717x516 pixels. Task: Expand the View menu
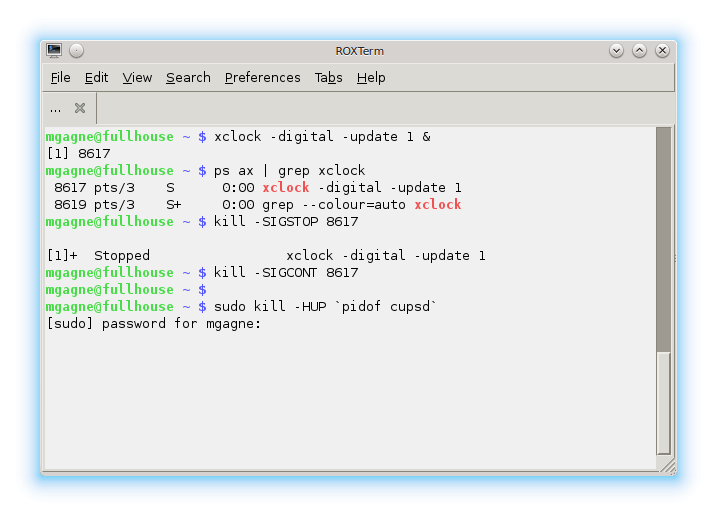[137, 78]
